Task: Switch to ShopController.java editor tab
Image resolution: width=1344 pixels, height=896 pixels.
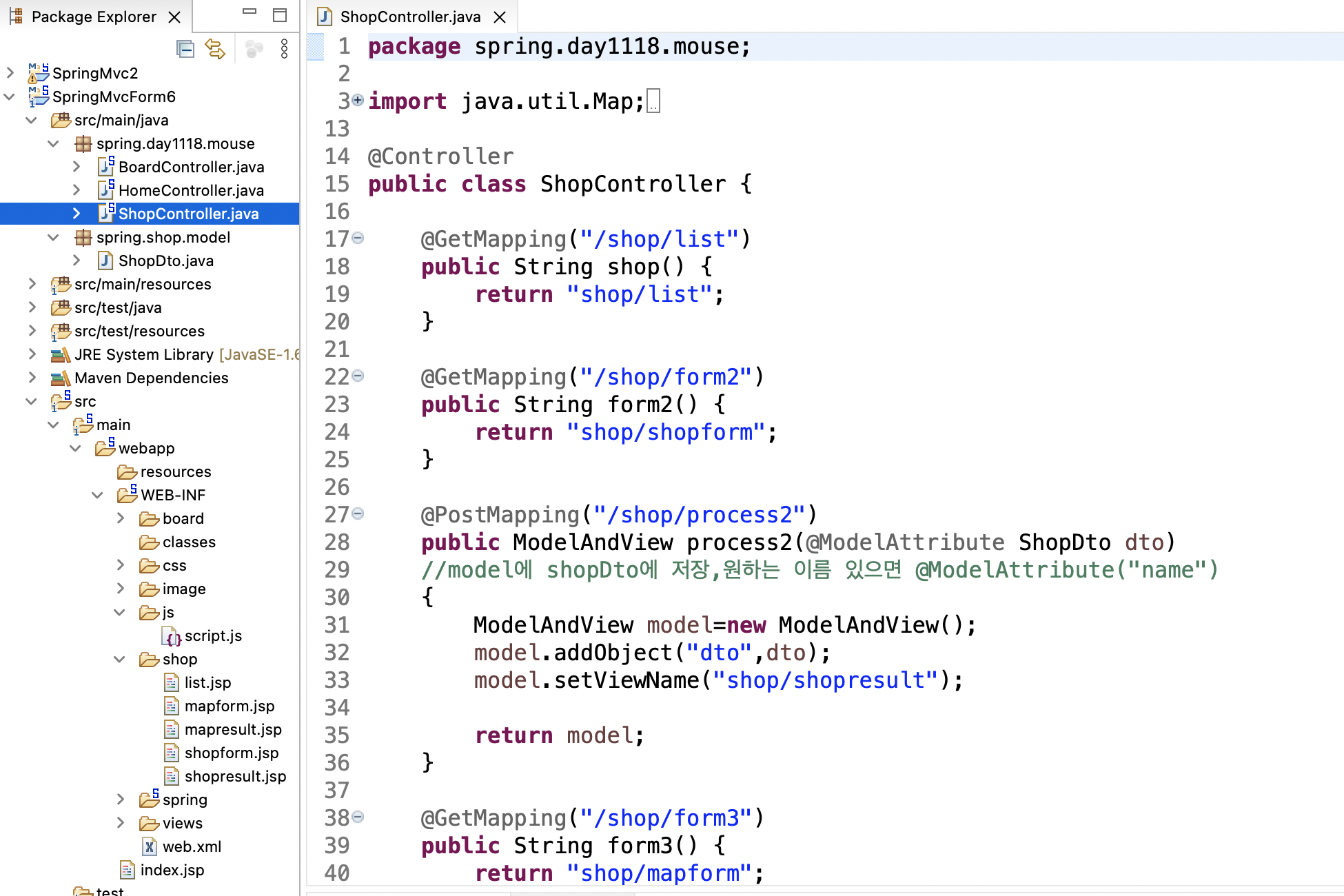Action: (409, 17)
